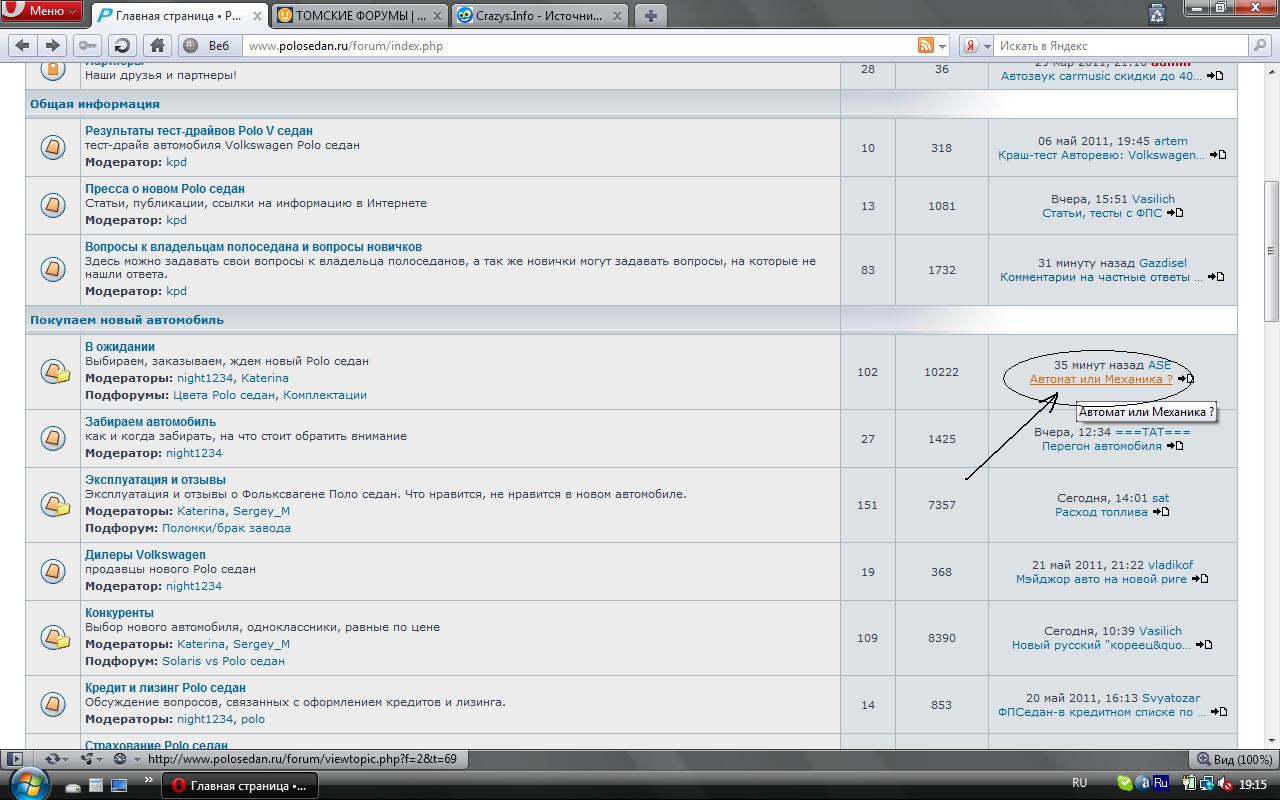Reload the current page
This screenshot has height=800, width=1280.
(x=122, y=45)
